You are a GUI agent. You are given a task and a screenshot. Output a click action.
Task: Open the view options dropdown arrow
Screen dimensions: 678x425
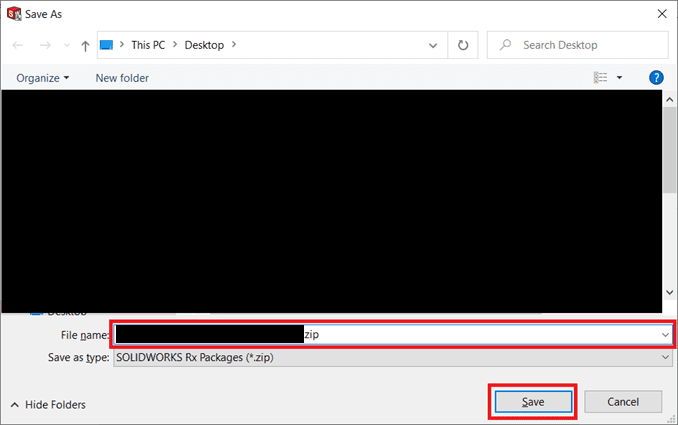pyautogui.click(x=619, y=77)
